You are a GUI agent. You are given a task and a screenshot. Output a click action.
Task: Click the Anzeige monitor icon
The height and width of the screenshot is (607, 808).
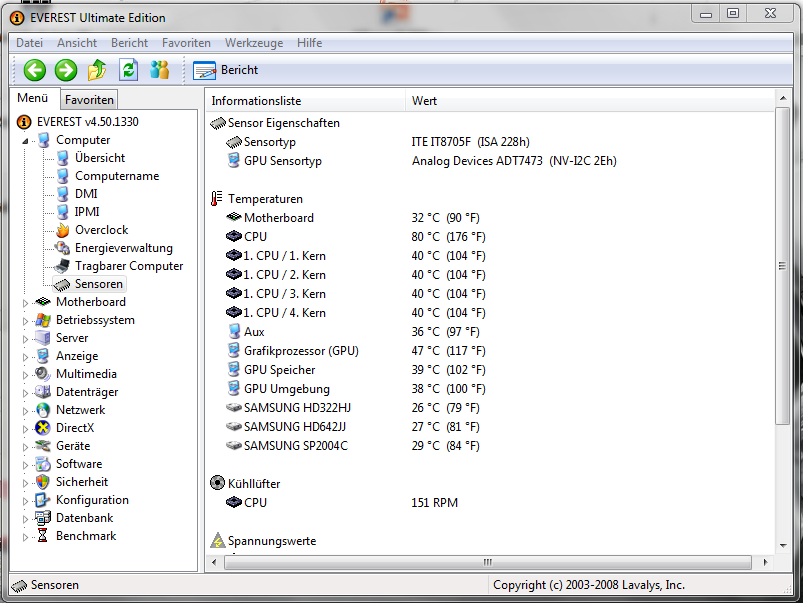point(43,356)
